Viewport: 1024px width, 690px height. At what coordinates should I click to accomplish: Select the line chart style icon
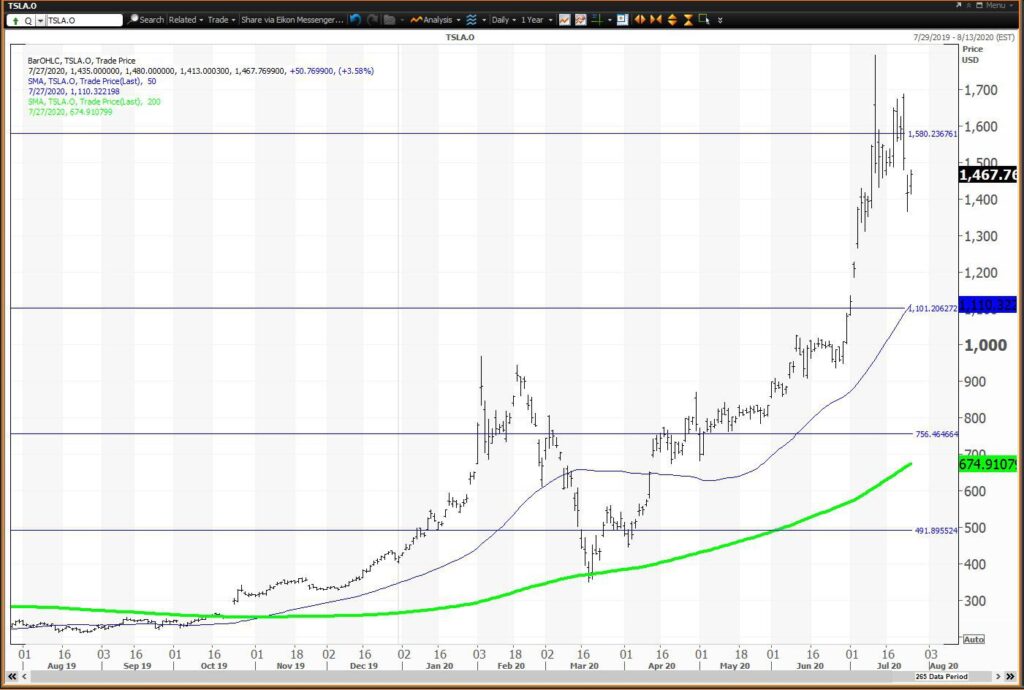564,20
